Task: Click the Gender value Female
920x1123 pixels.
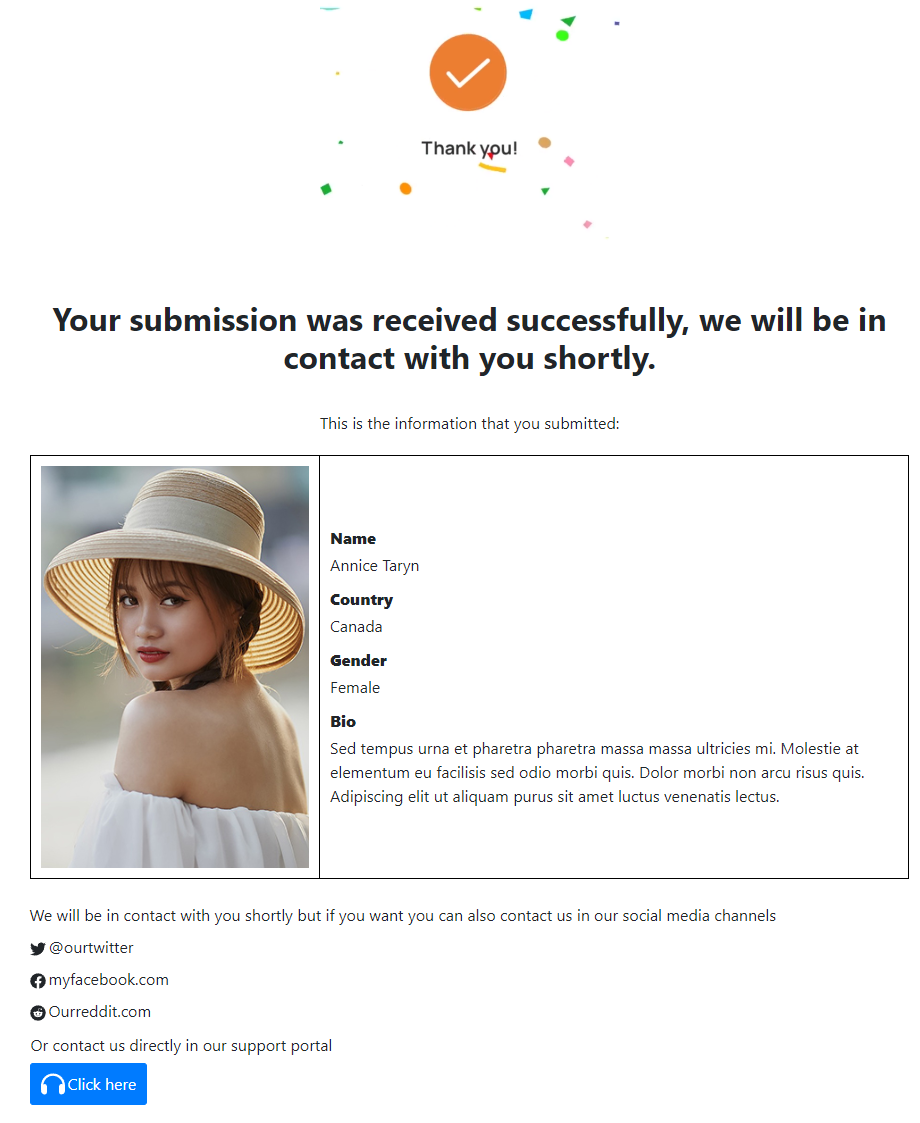Action: tap(355, 688)
